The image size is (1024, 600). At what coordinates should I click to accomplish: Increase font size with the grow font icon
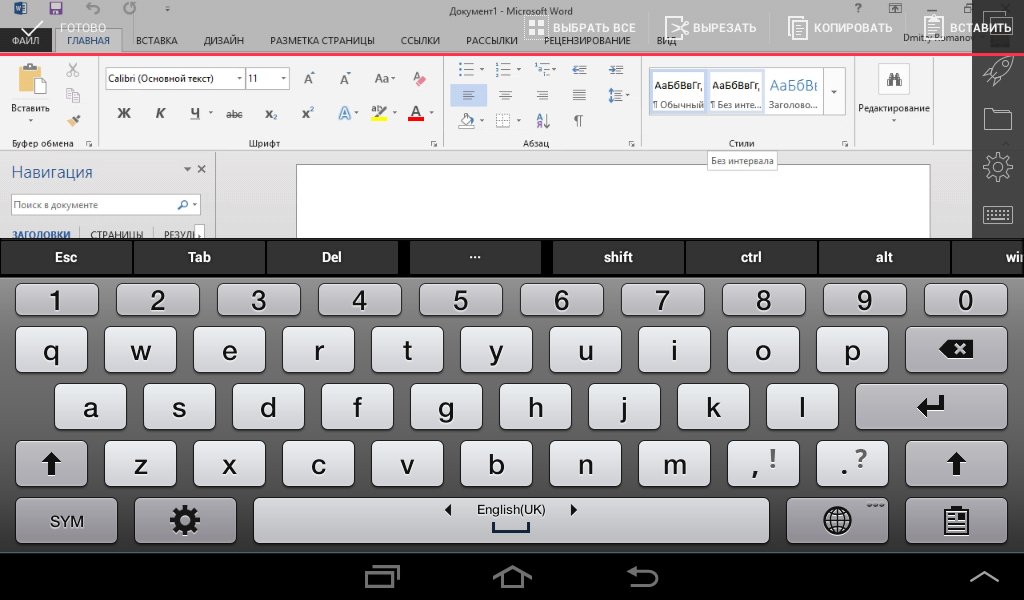(310, 78)
